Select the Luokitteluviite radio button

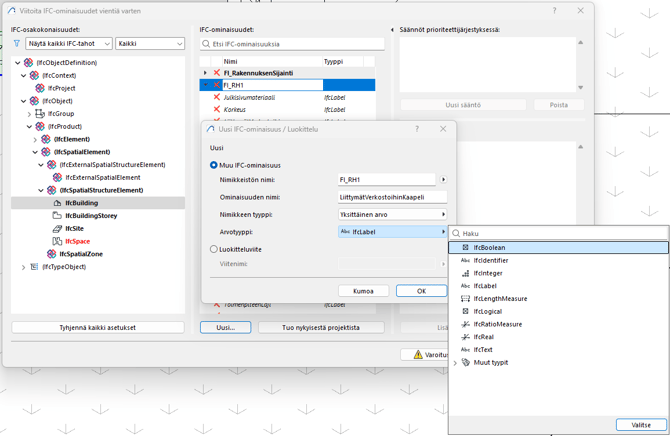(214, 249)
